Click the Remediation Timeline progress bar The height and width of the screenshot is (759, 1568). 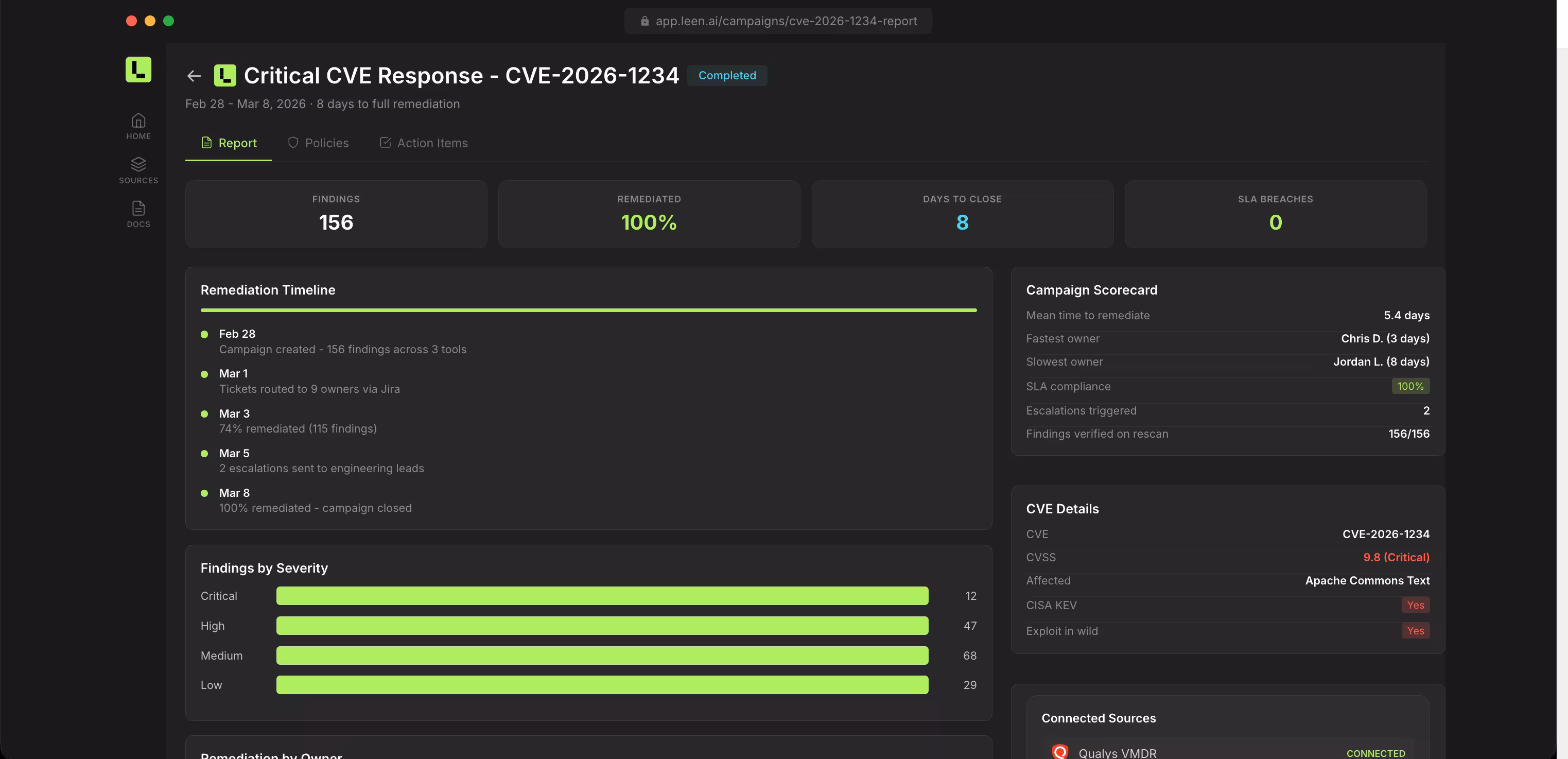pyautogui.click(x=588, y=310)
